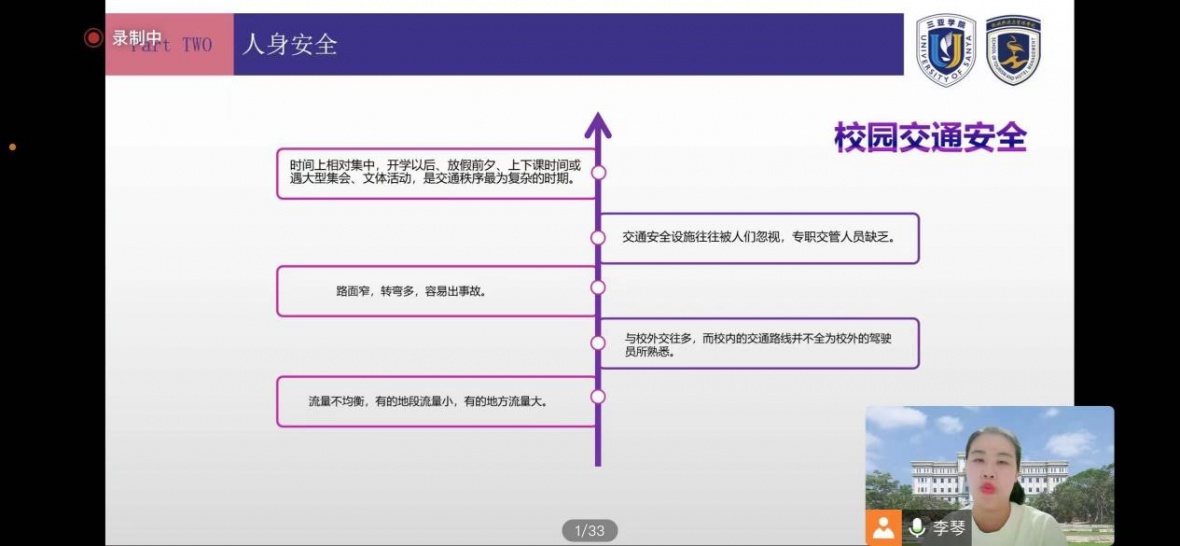
Task: Click the microphone icon beside 李琴
Action: click(917, 529)
